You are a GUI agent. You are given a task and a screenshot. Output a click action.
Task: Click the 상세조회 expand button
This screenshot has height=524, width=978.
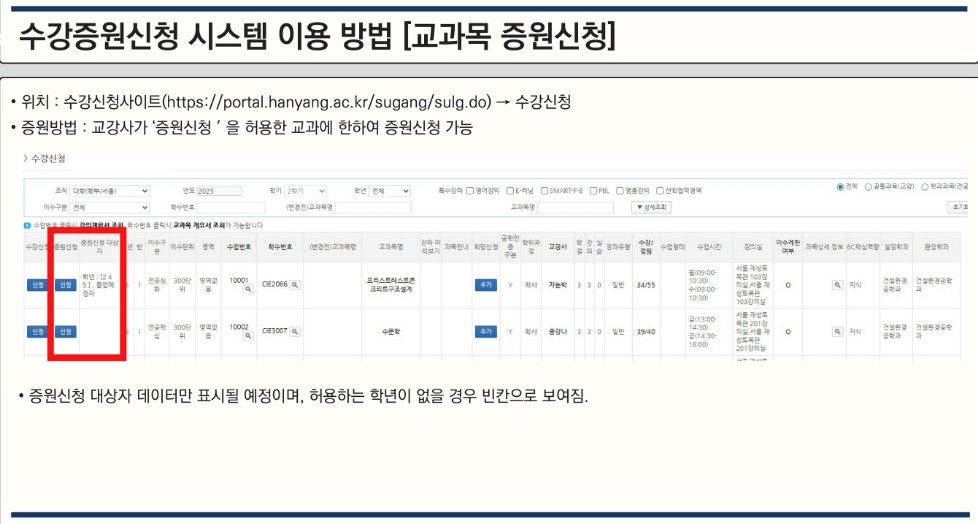[652, 207]
